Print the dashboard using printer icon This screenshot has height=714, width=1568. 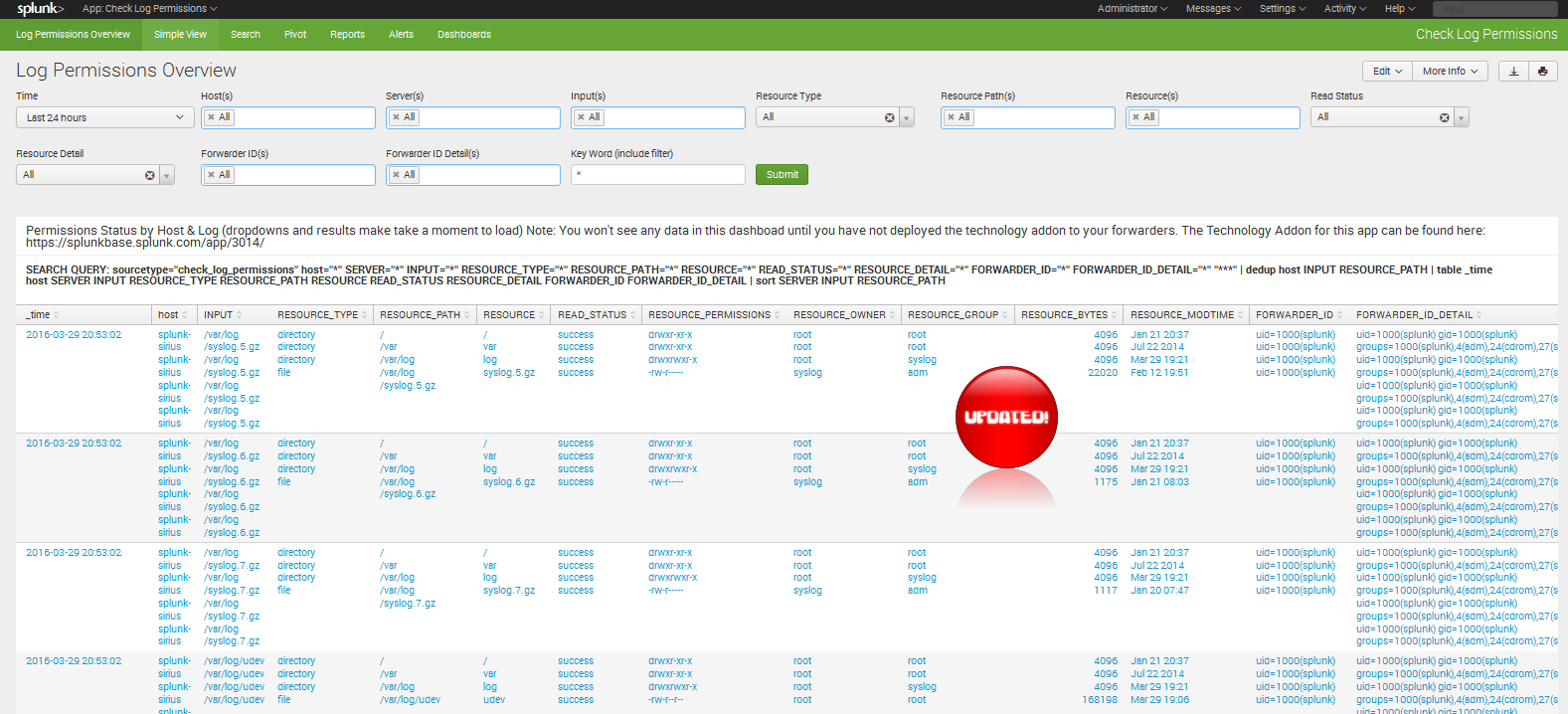point(1542,72)
